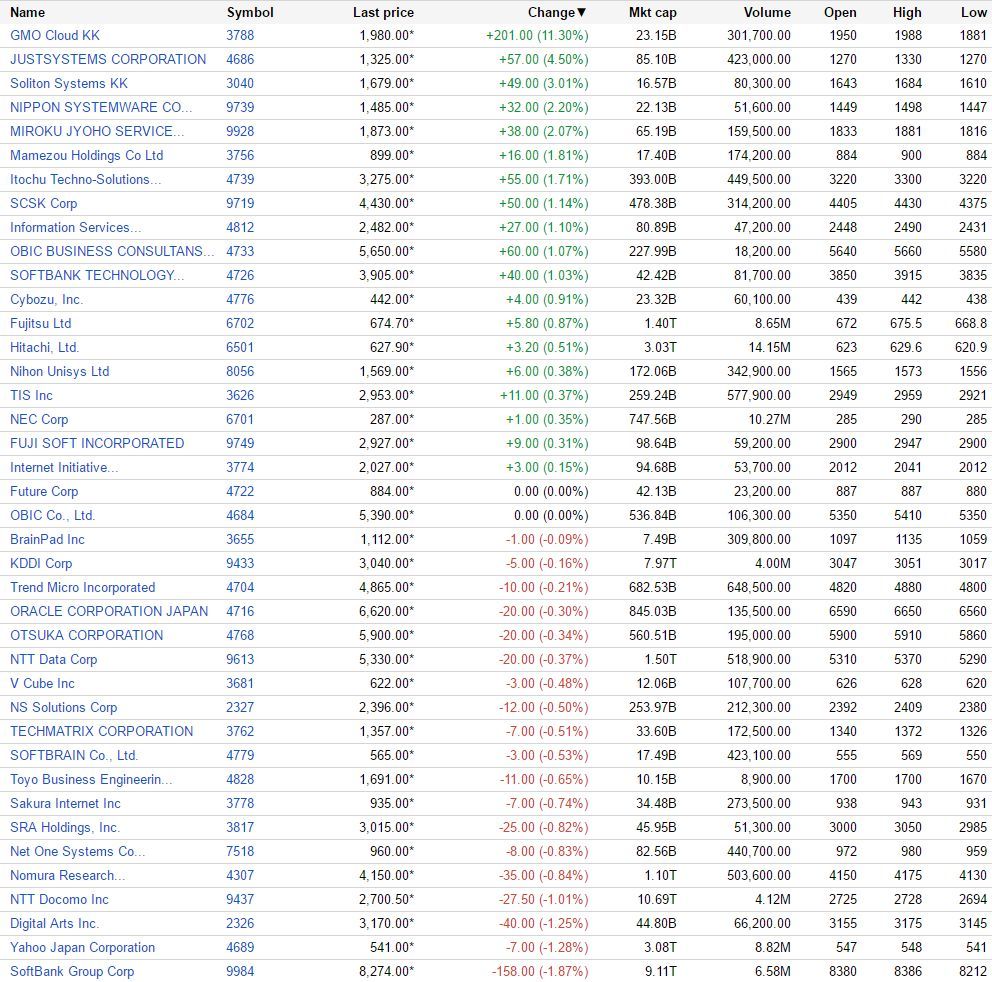Sort by High column header
992x982 pixels.
pyautogui.click(x=907, y=13)
